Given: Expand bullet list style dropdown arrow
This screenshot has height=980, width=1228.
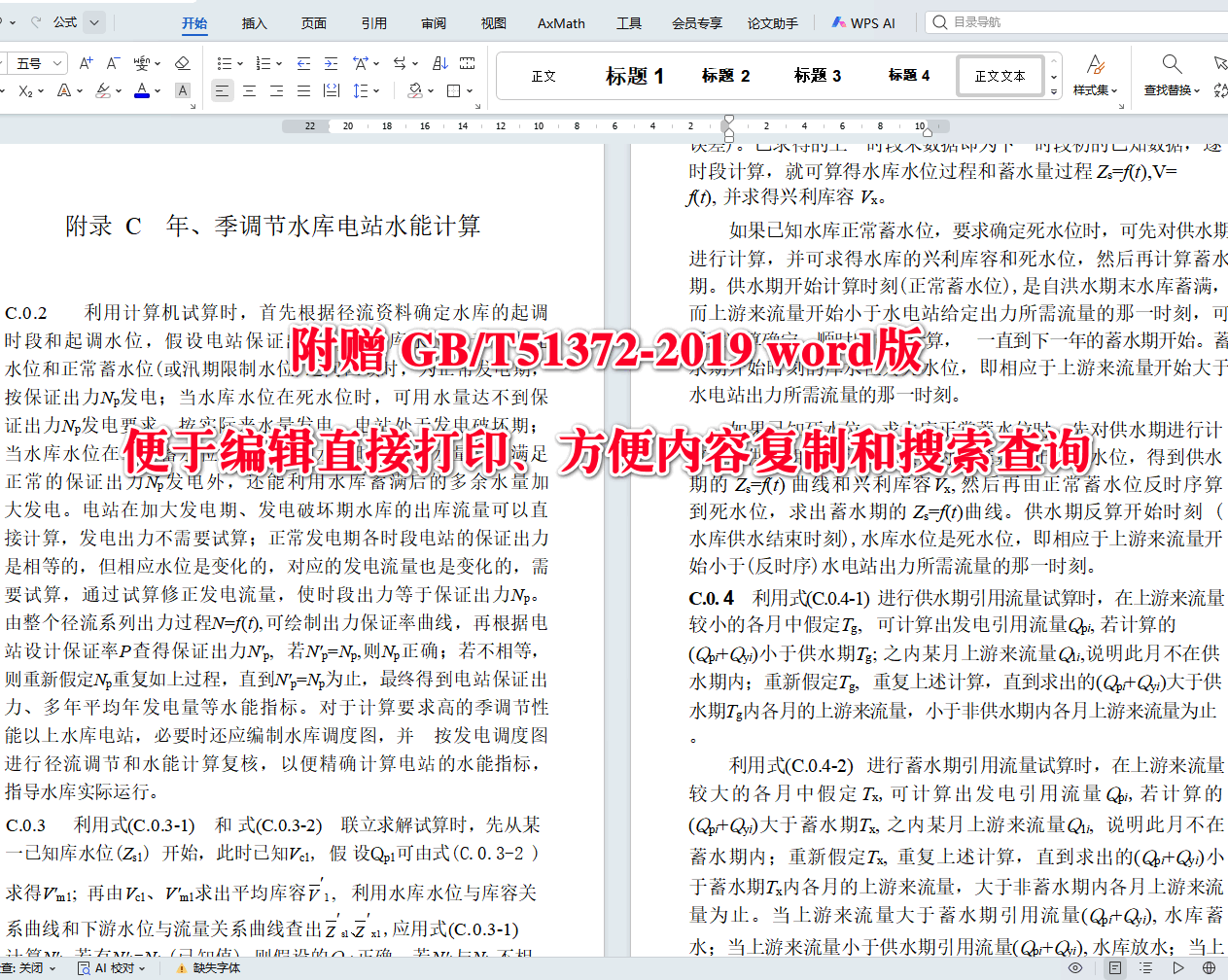Looking at the screenshot, I should coord(239,63).
